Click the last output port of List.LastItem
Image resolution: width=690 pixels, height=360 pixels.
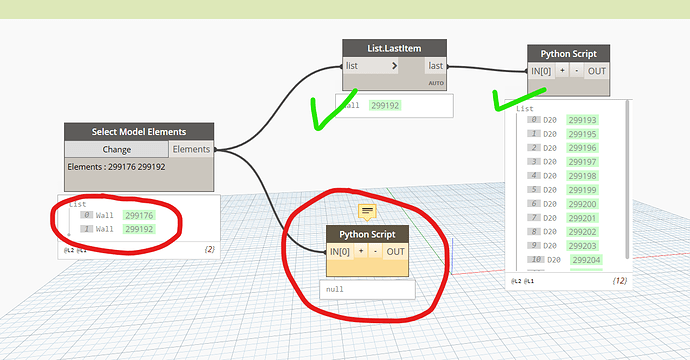pos(436,66)
